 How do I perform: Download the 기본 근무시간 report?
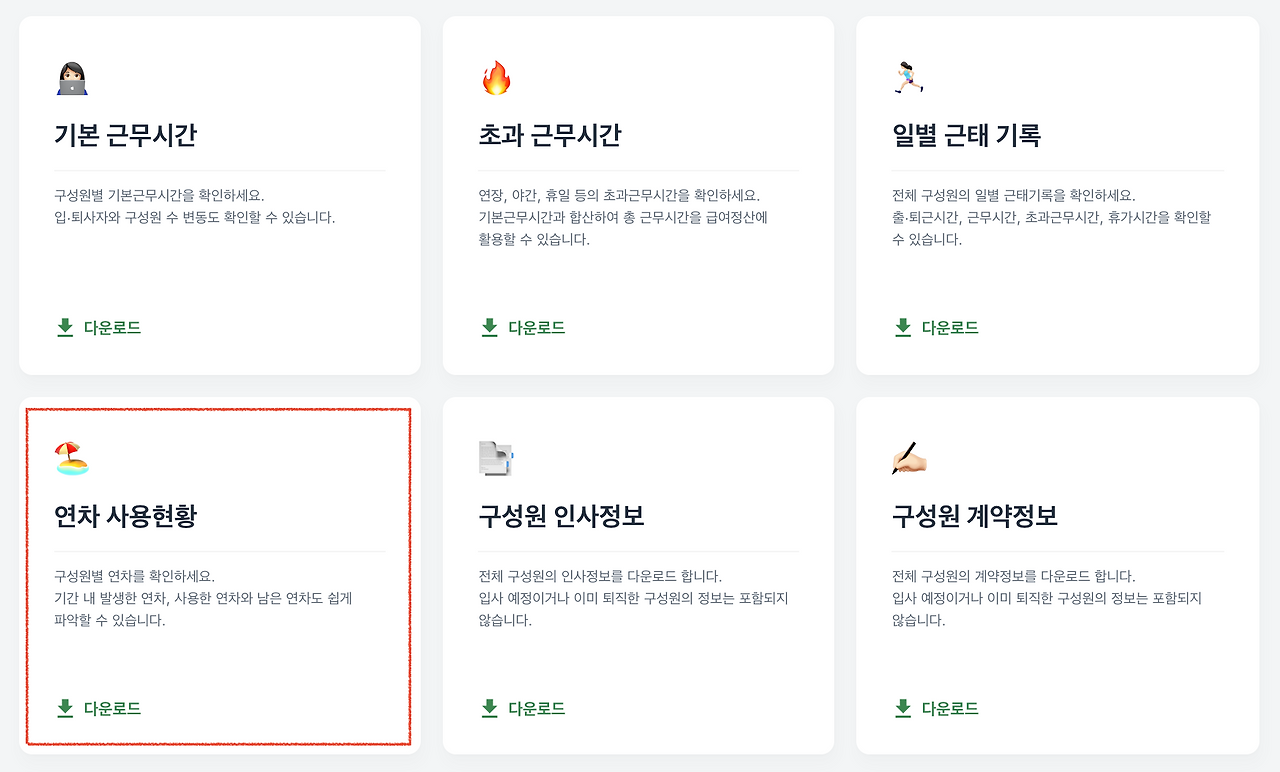(x=112, y=328)
